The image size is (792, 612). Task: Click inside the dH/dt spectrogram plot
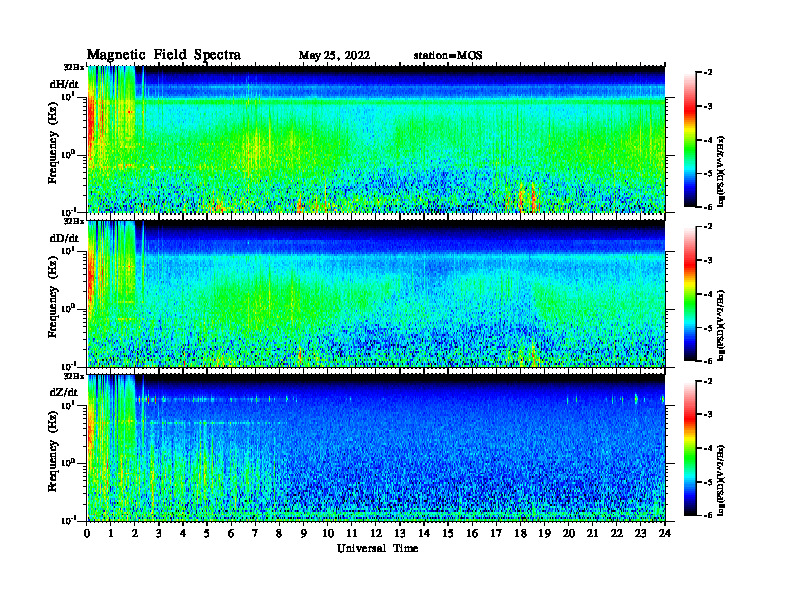376,139
